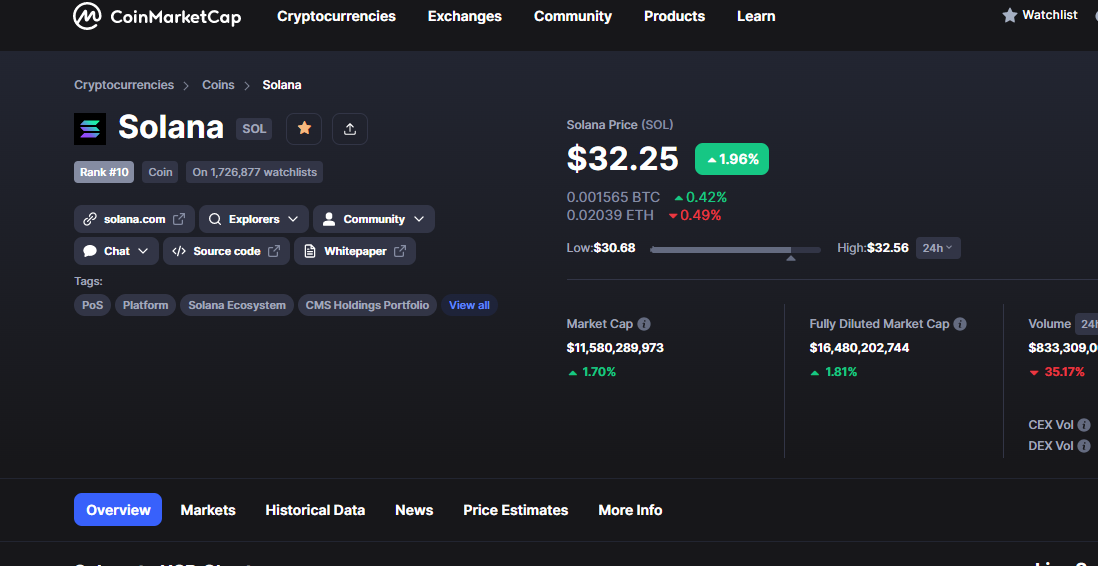Expand the Explorers dropdown
This screenshot has height=566, width=1098.
coord(253,219)
